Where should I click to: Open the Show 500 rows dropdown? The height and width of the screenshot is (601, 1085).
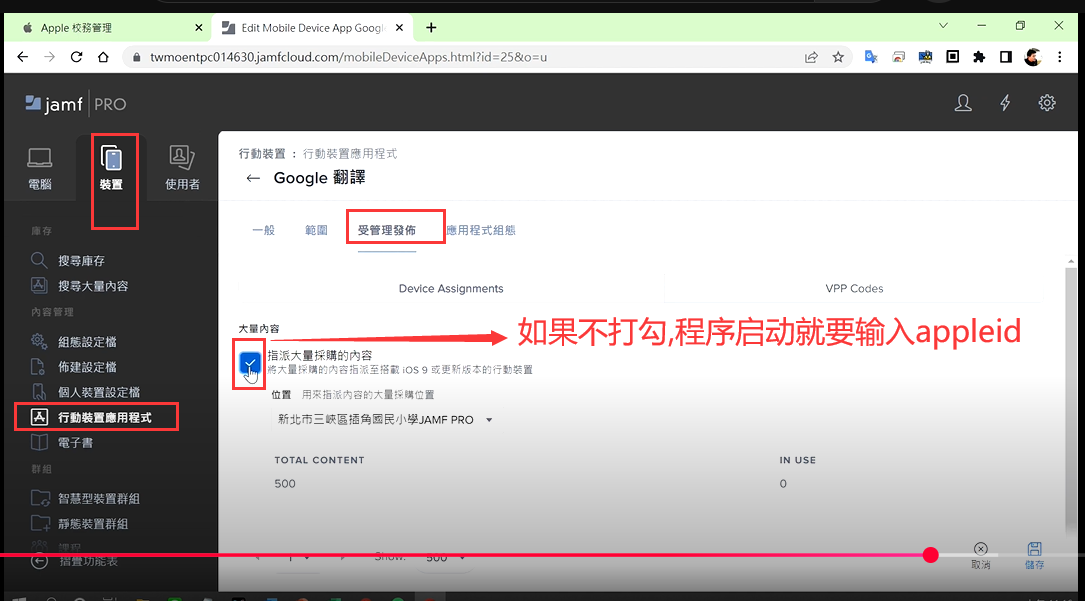coord(445,557)
